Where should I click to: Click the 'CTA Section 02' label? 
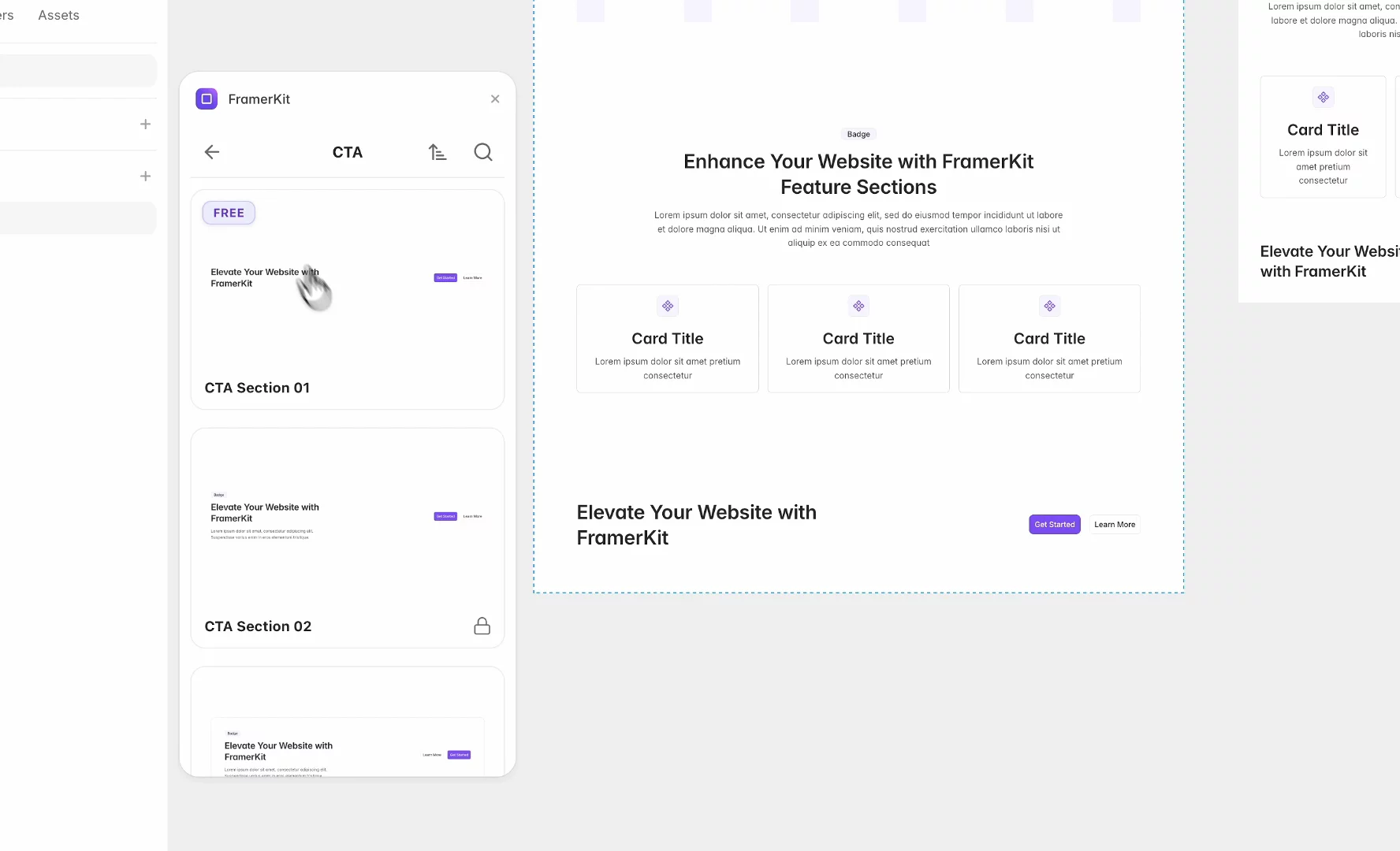pos(258,626)
